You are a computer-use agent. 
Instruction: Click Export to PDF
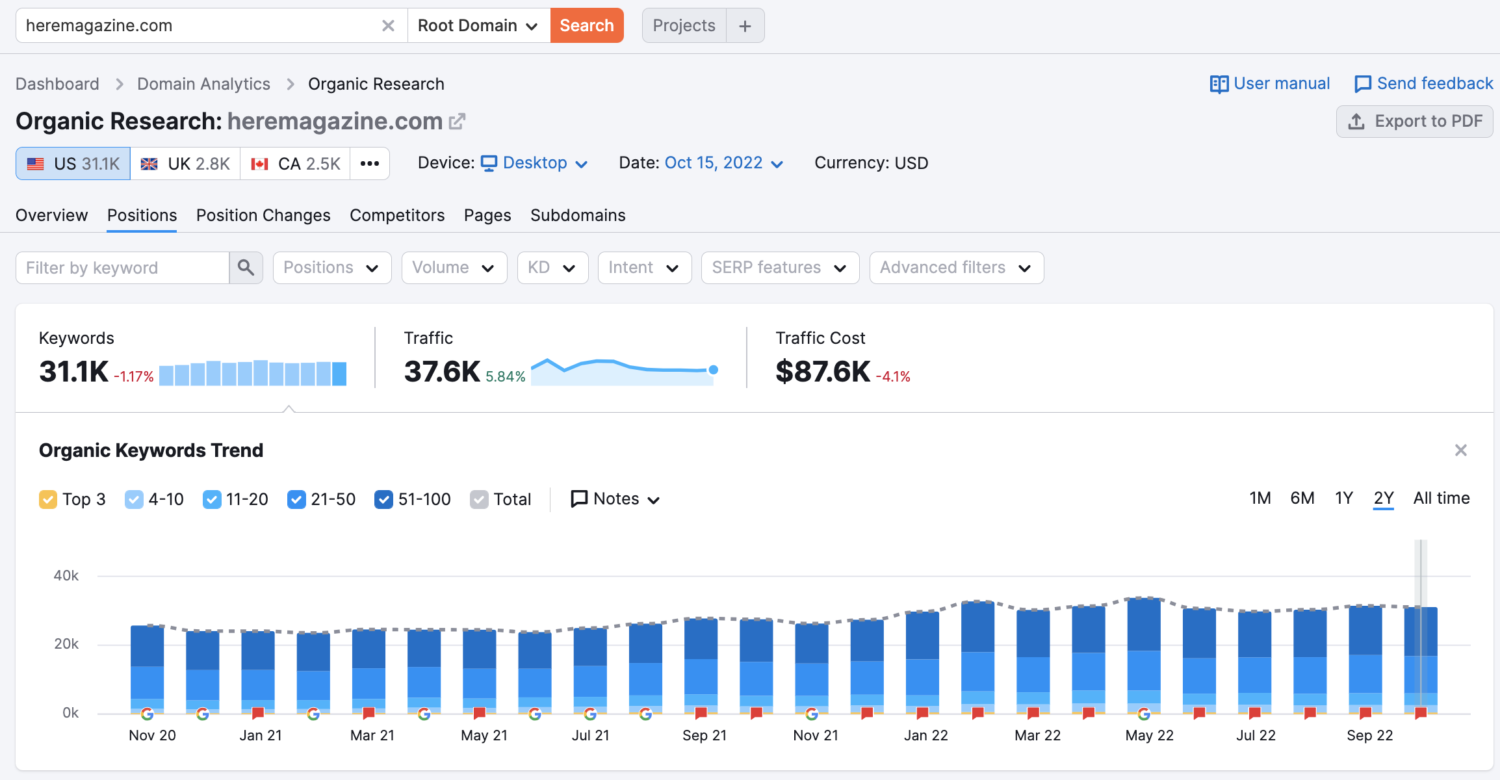pos(1415,121)
